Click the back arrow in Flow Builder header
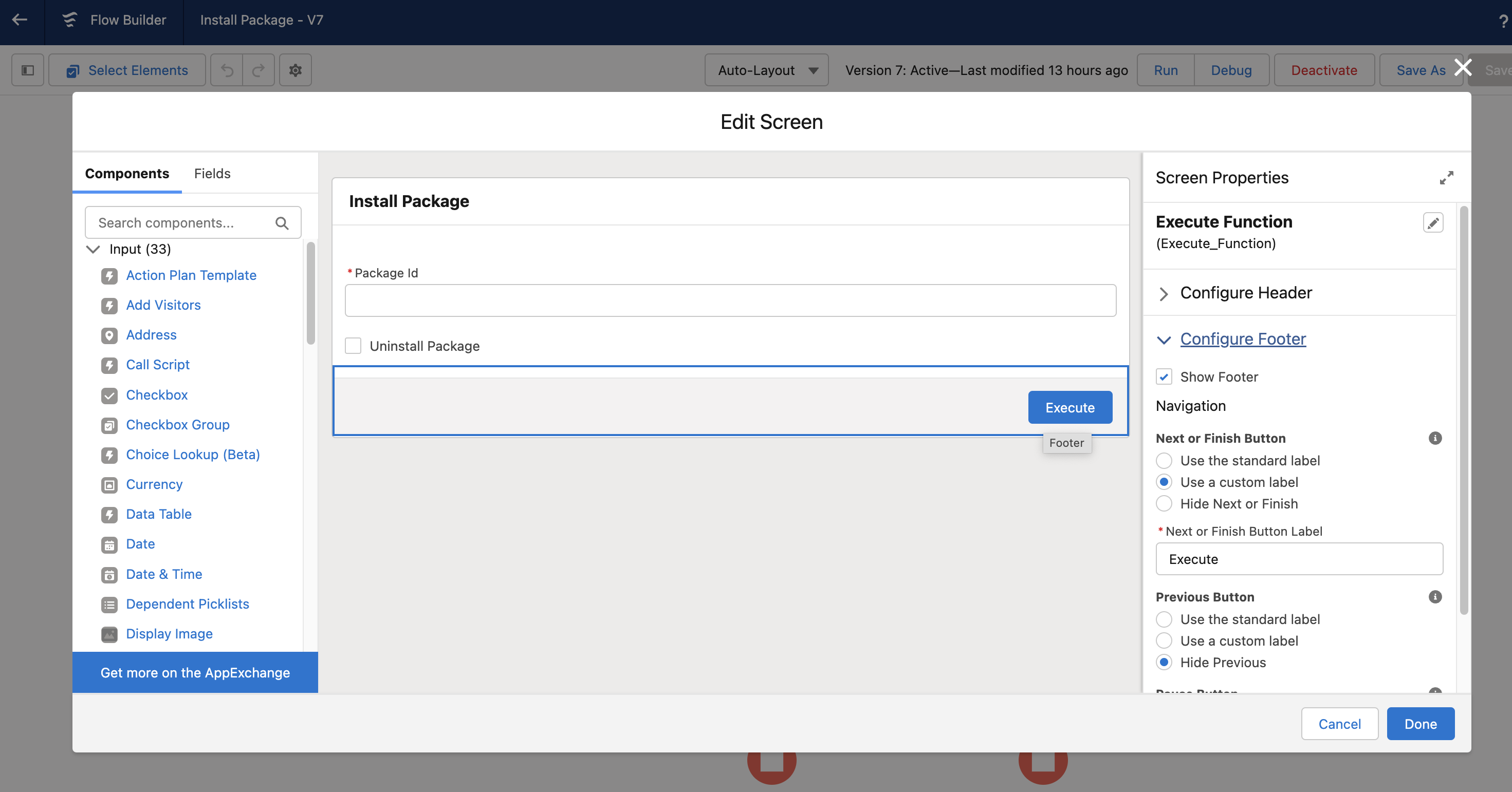Image resolution: width=1512 pixels, height=792 pixels. pyautogui.click(x=20, y=20)
